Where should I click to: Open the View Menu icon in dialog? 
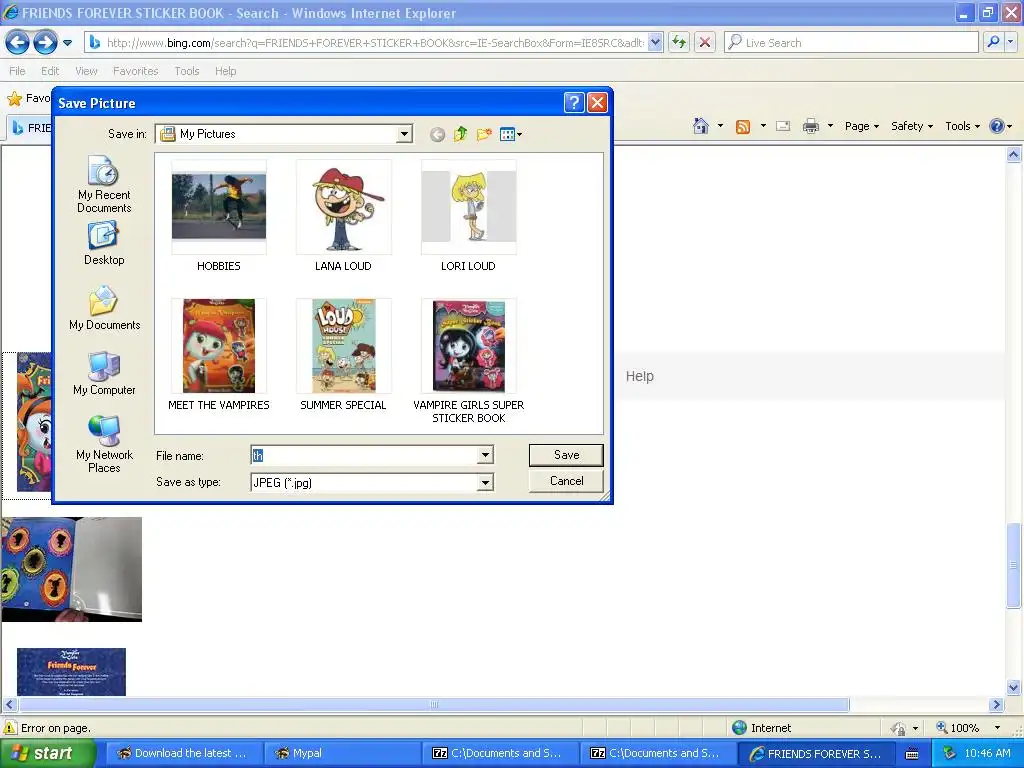[511, 135]
